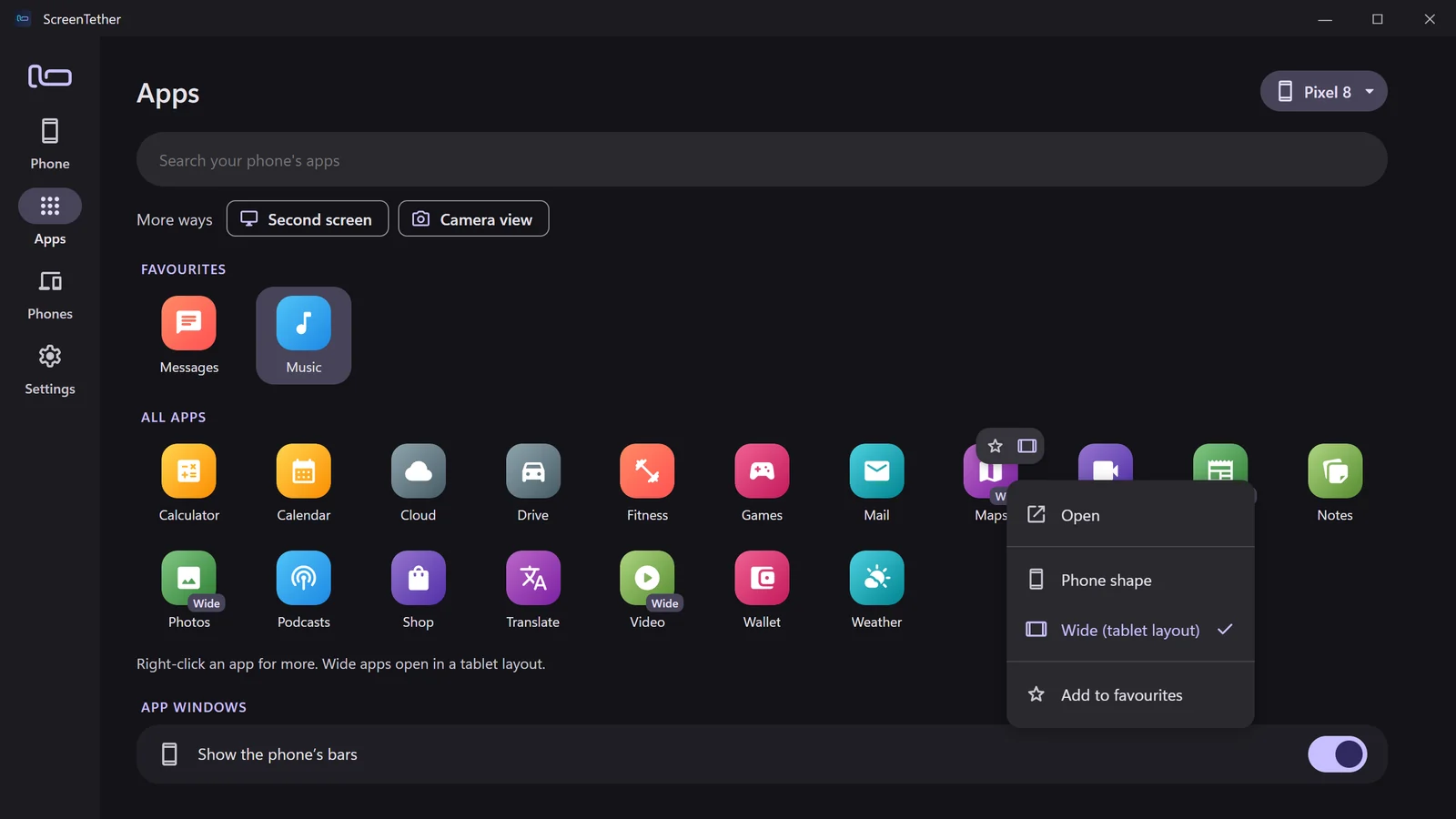Open Settings from the sidebar
Viewport: 1456px width, 819px height.
click(x=50, y=369)
